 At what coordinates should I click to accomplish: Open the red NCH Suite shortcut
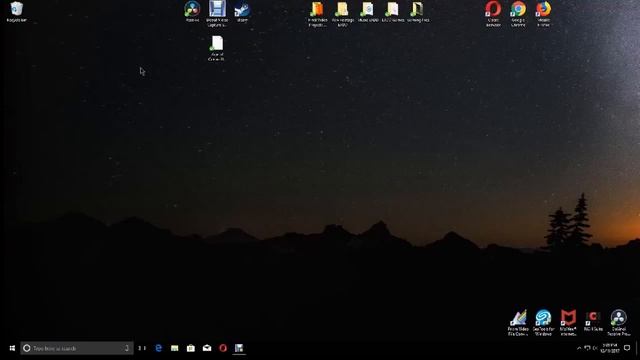pyautogui.click(x=593, y=321)
